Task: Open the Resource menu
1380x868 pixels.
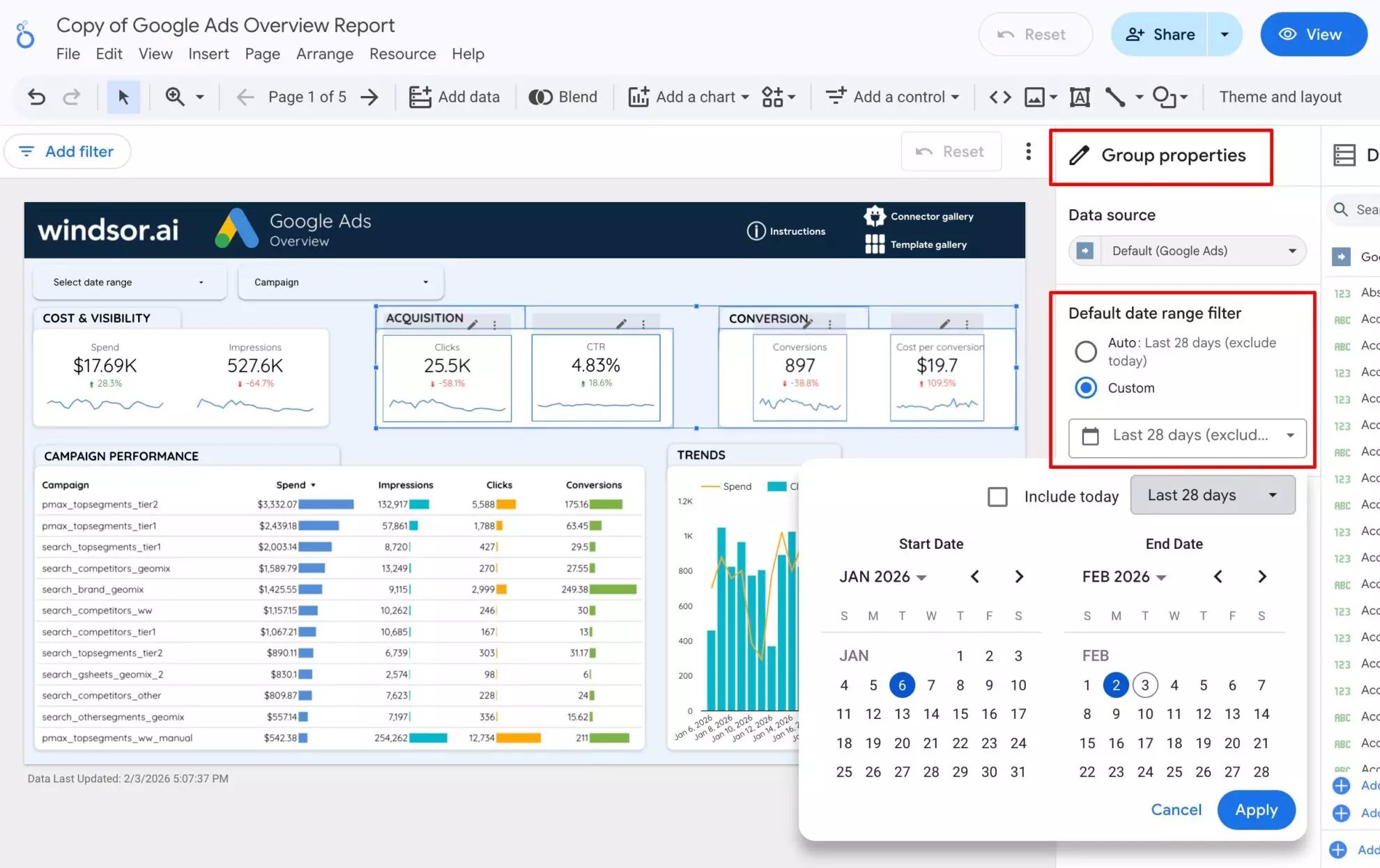Action: (x=402, y=54)
